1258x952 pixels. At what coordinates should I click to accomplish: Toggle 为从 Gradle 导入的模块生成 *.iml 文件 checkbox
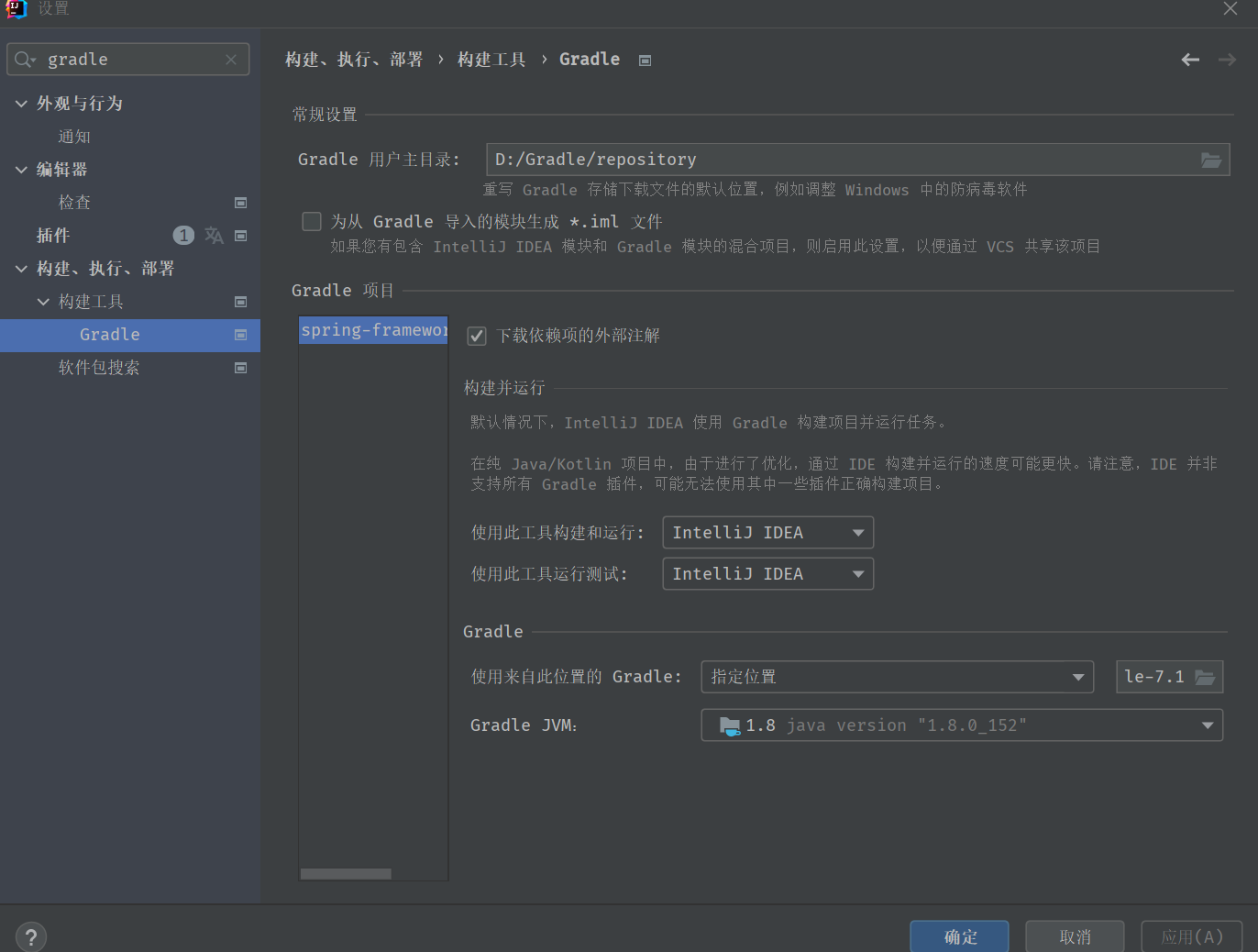[312, 221]
